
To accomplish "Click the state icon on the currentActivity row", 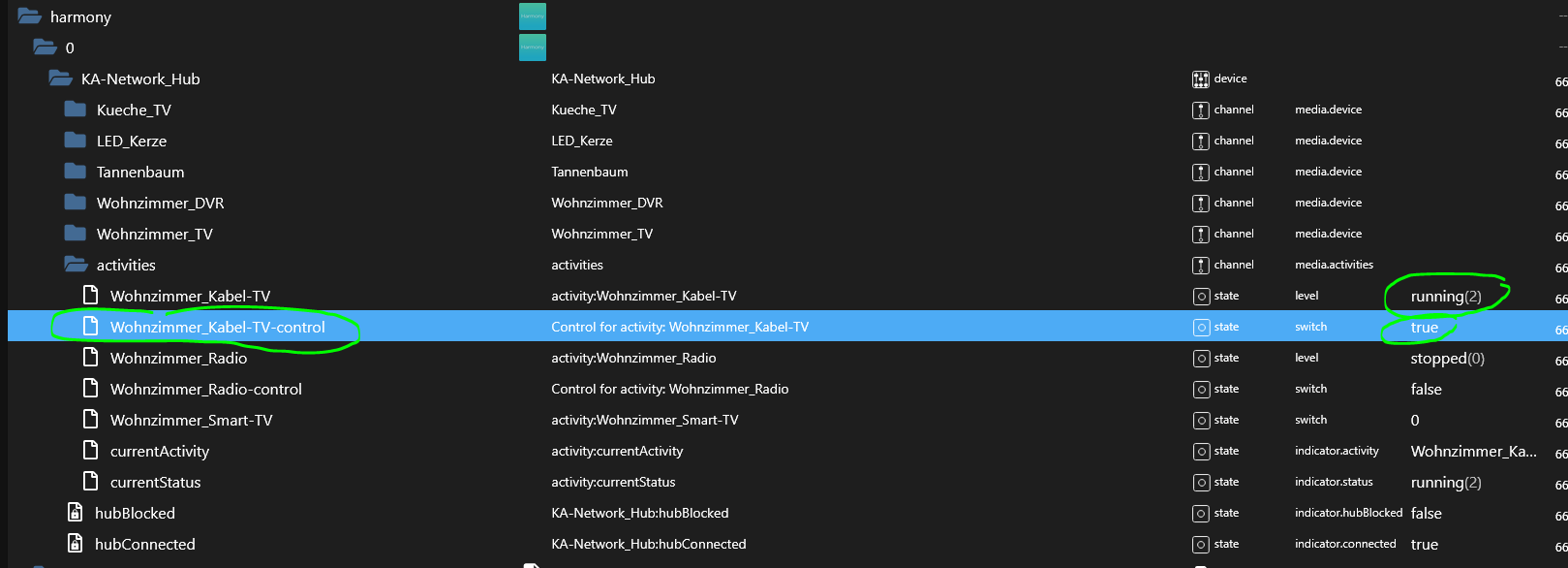I will 1201,451.
